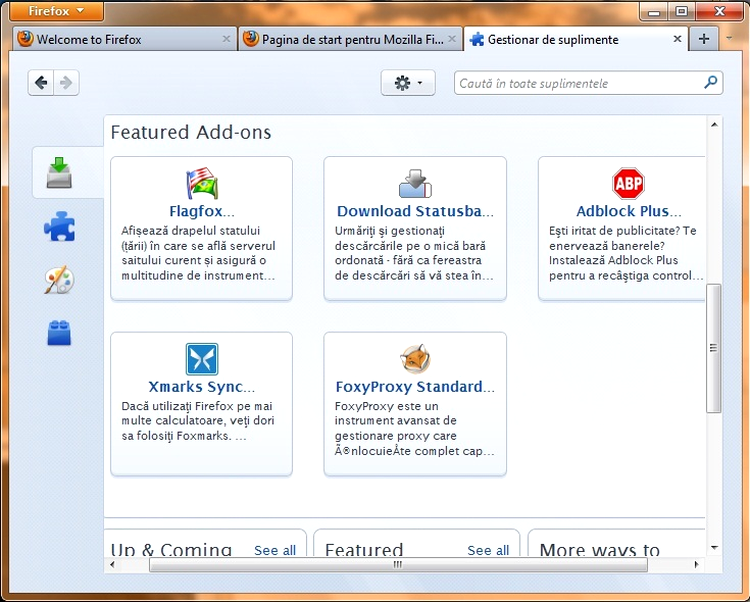
Task: Open the Download Statusbar add-on link
Action: 415,211
